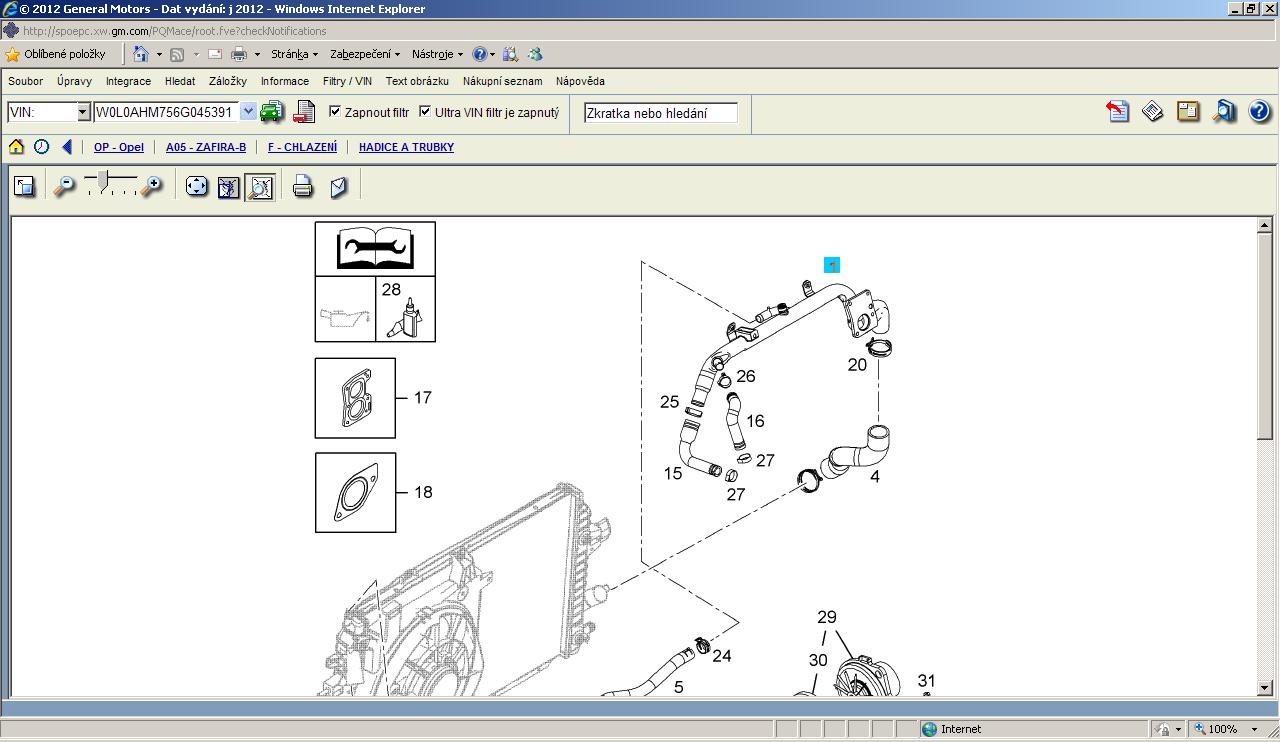Open the browser 'Stránka' dropdown menu

point(294,54)
